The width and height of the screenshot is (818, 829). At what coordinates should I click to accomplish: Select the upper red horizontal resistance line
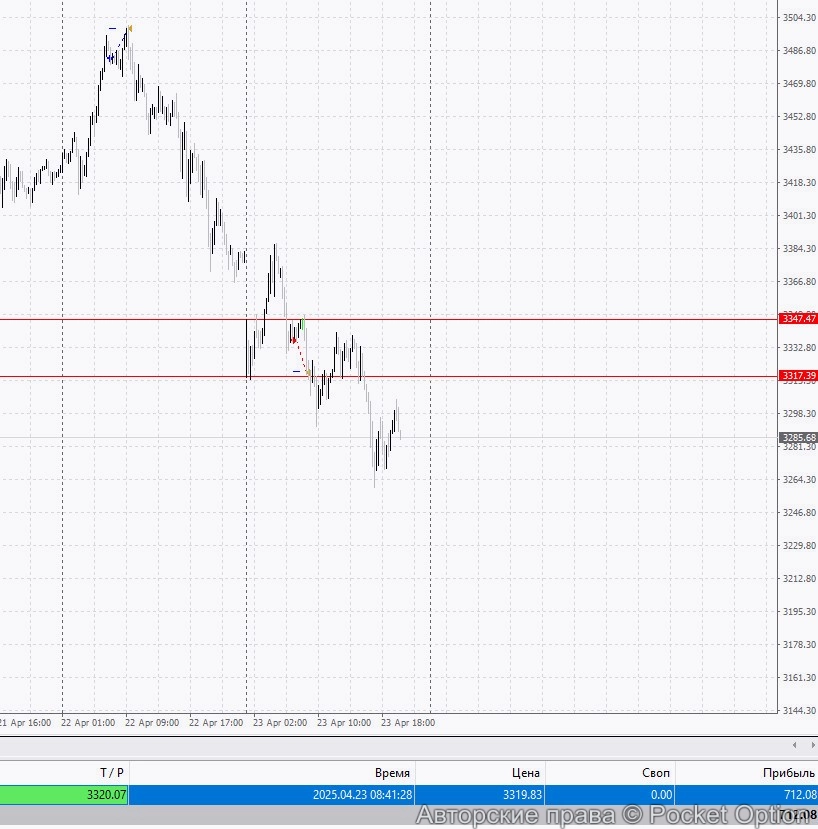click(500, 319)
